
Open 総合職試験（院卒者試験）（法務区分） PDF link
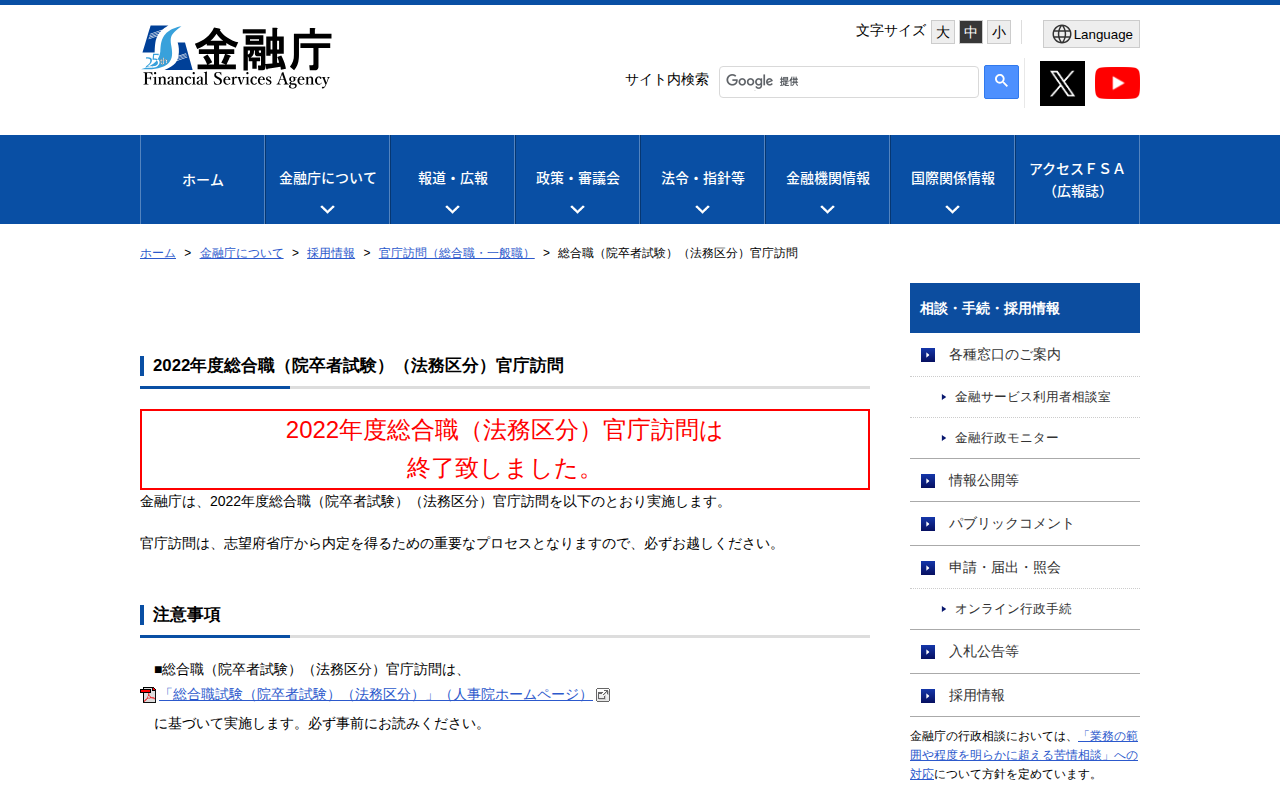[376, 695]
